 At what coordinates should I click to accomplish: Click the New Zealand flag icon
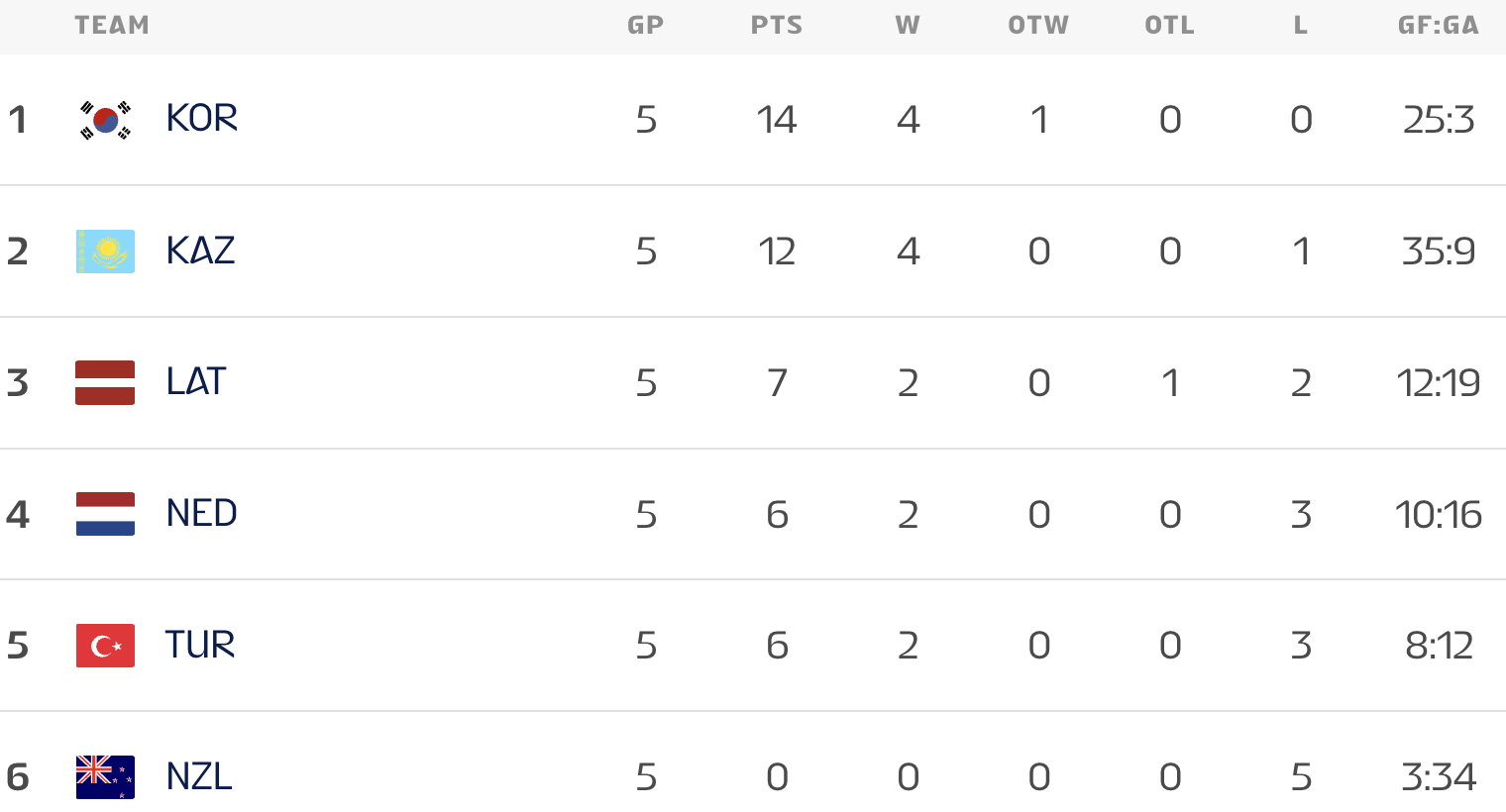[105, 777]
